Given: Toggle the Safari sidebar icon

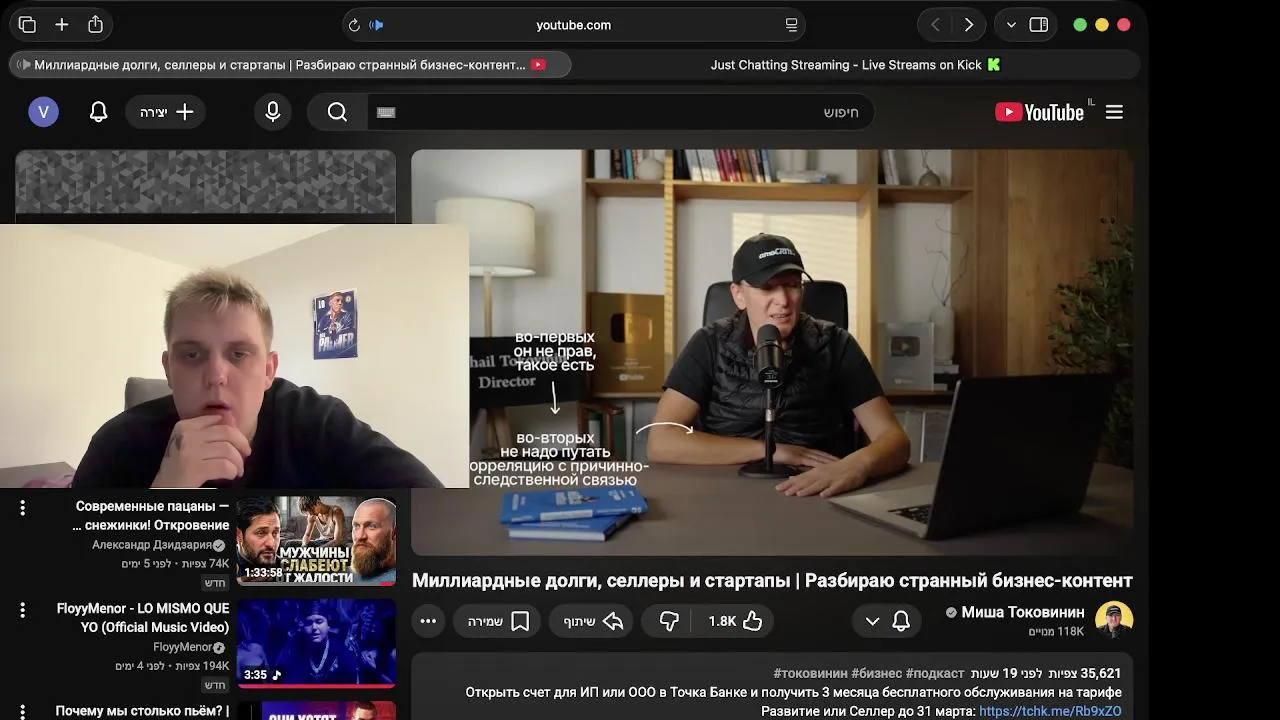Looking at the screenshot, I should (x=1039, y=25).
